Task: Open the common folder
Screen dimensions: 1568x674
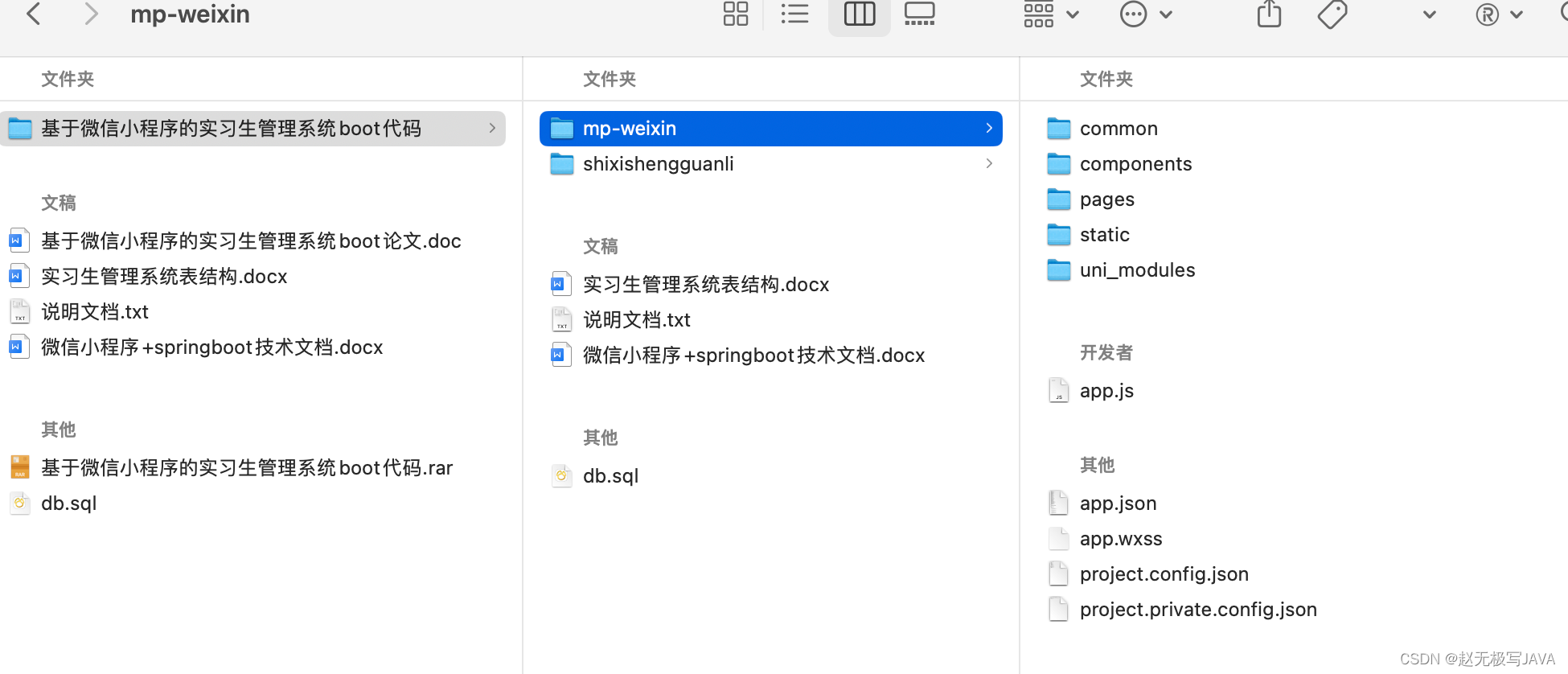Action: pos(1119,129)
